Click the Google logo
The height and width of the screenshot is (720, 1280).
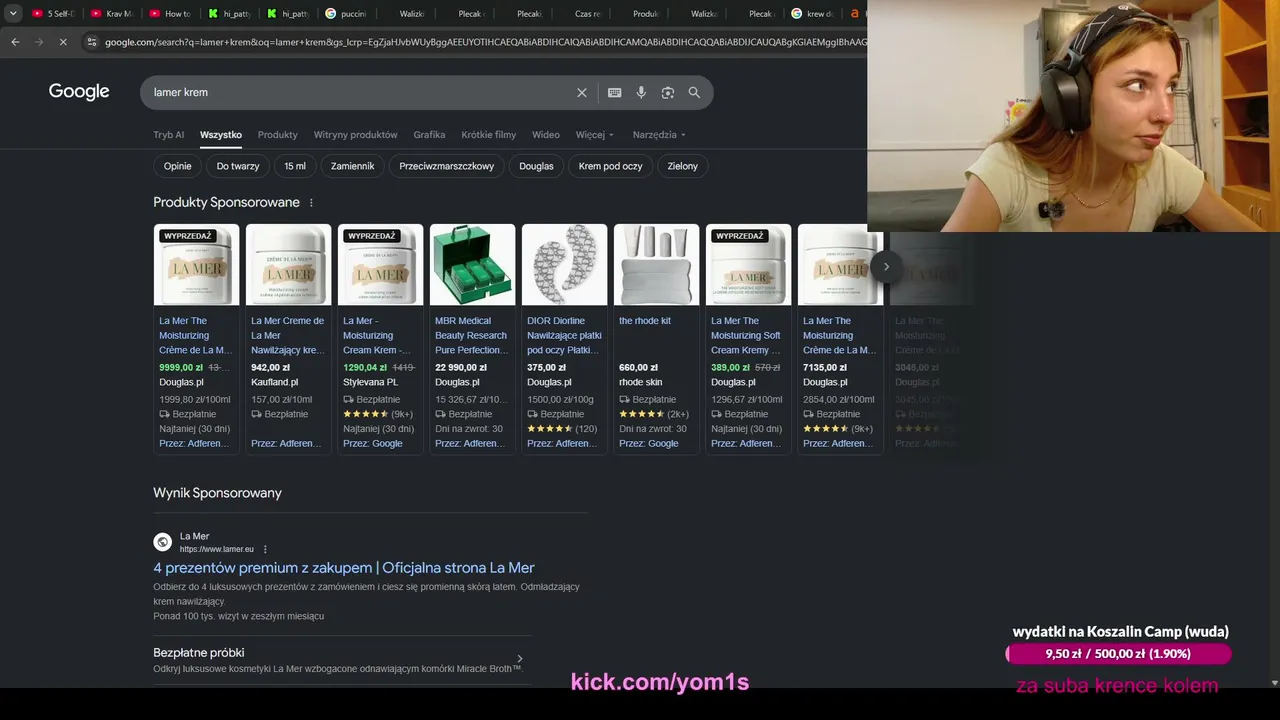click(79, 92)
